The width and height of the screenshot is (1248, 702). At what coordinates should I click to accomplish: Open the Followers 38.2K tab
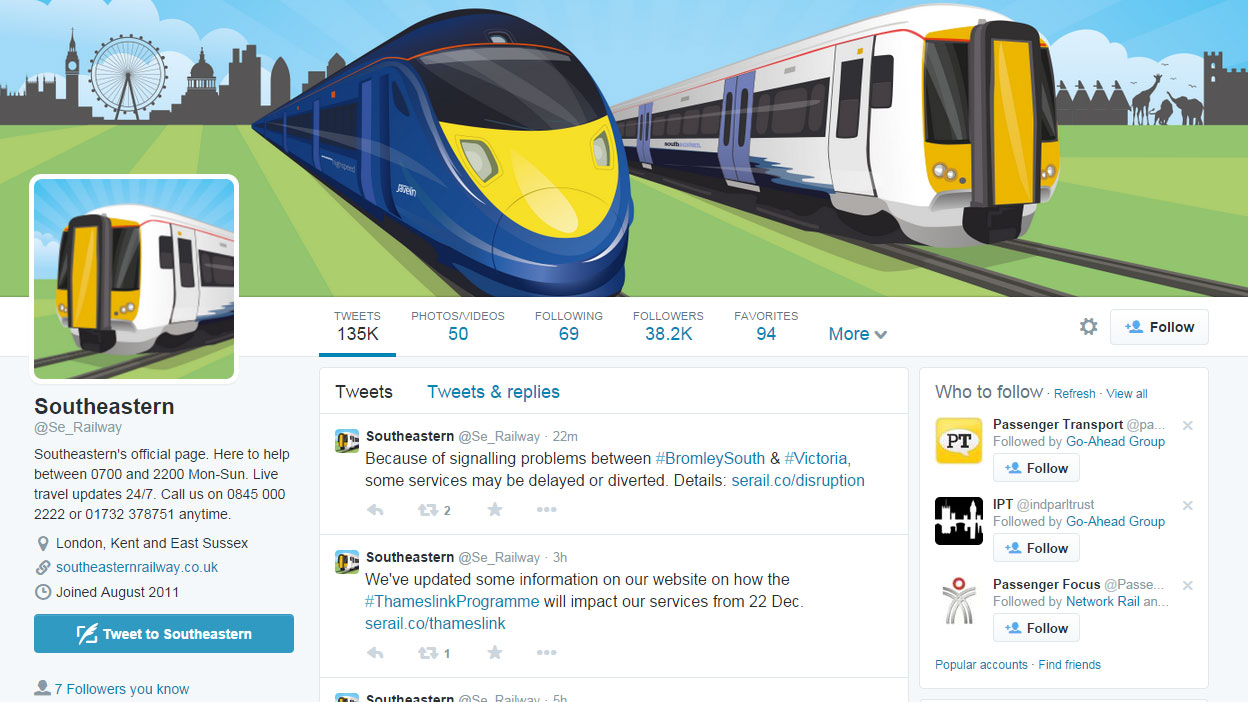click(668, 326)
